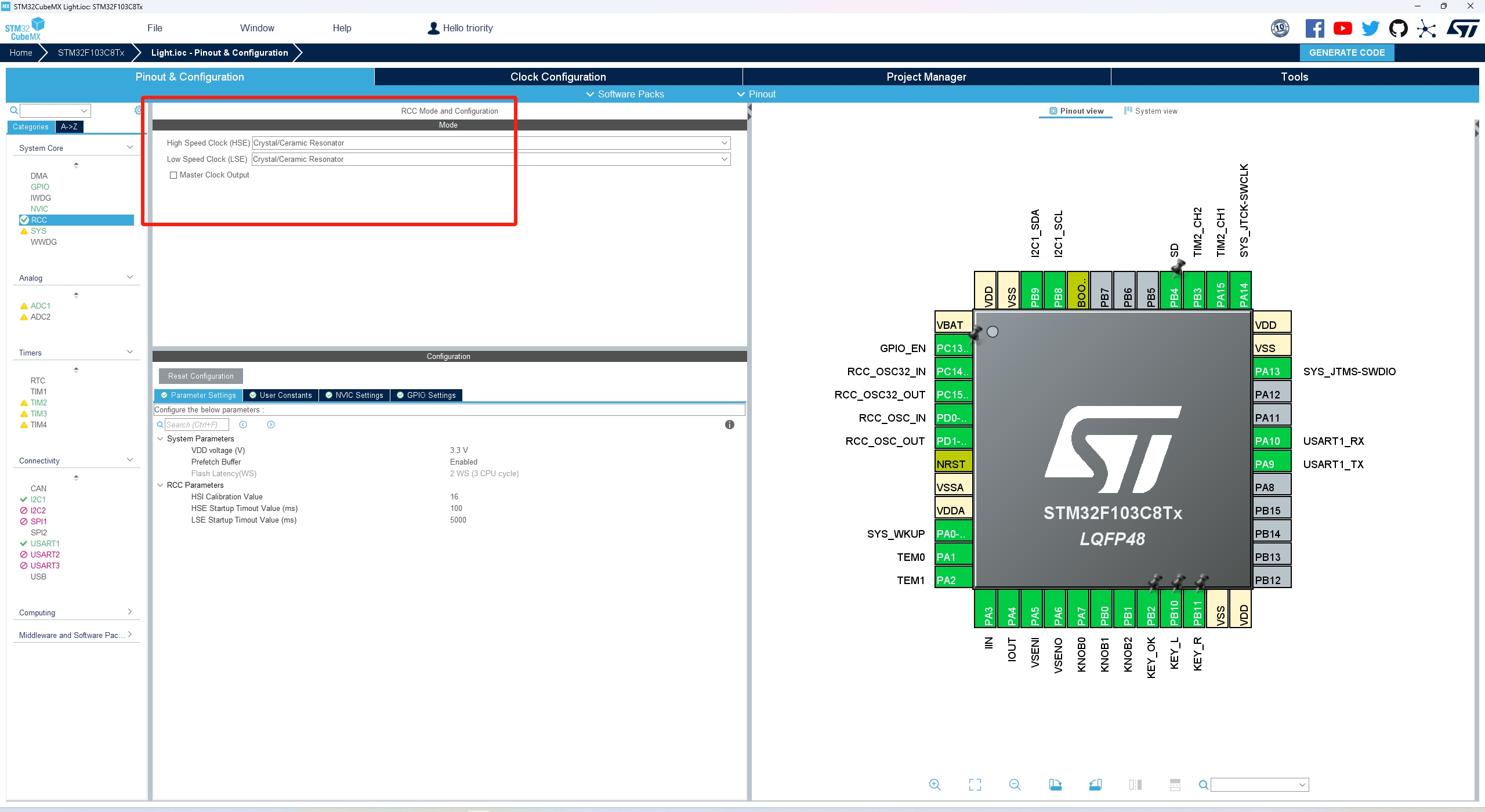Collapse the System Parameters tree node

pyautogui.click(x=160, y=439)
